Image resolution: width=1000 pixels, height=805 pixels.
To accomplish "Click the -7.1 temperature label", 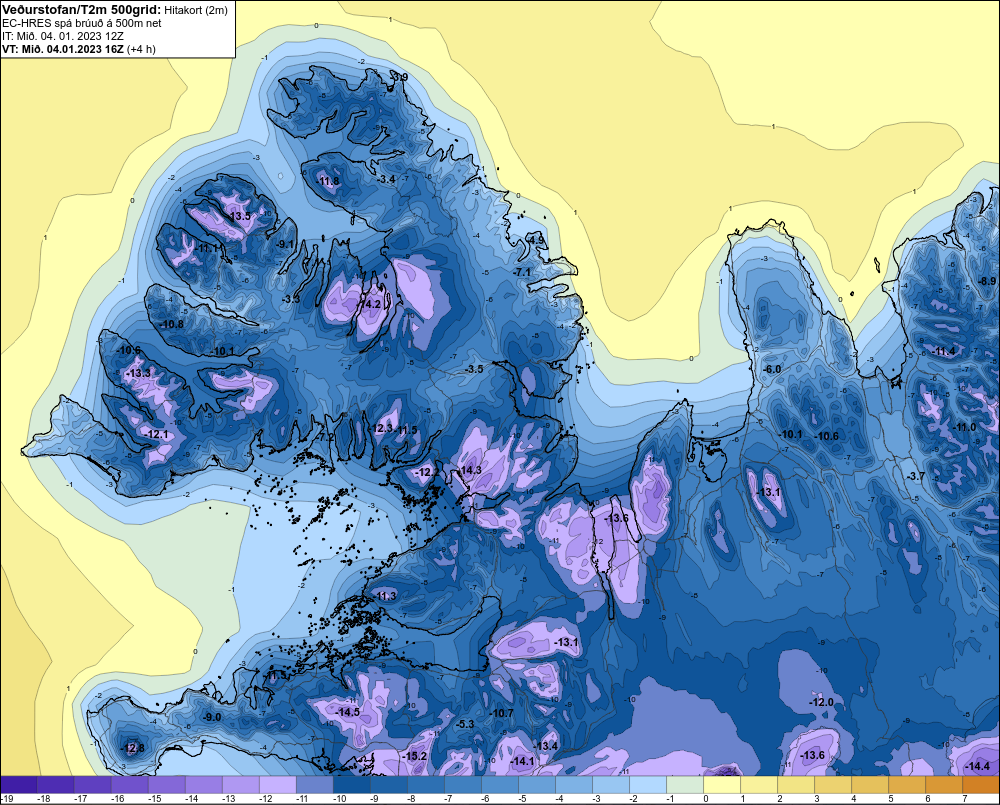I will [x=522, y=272].
